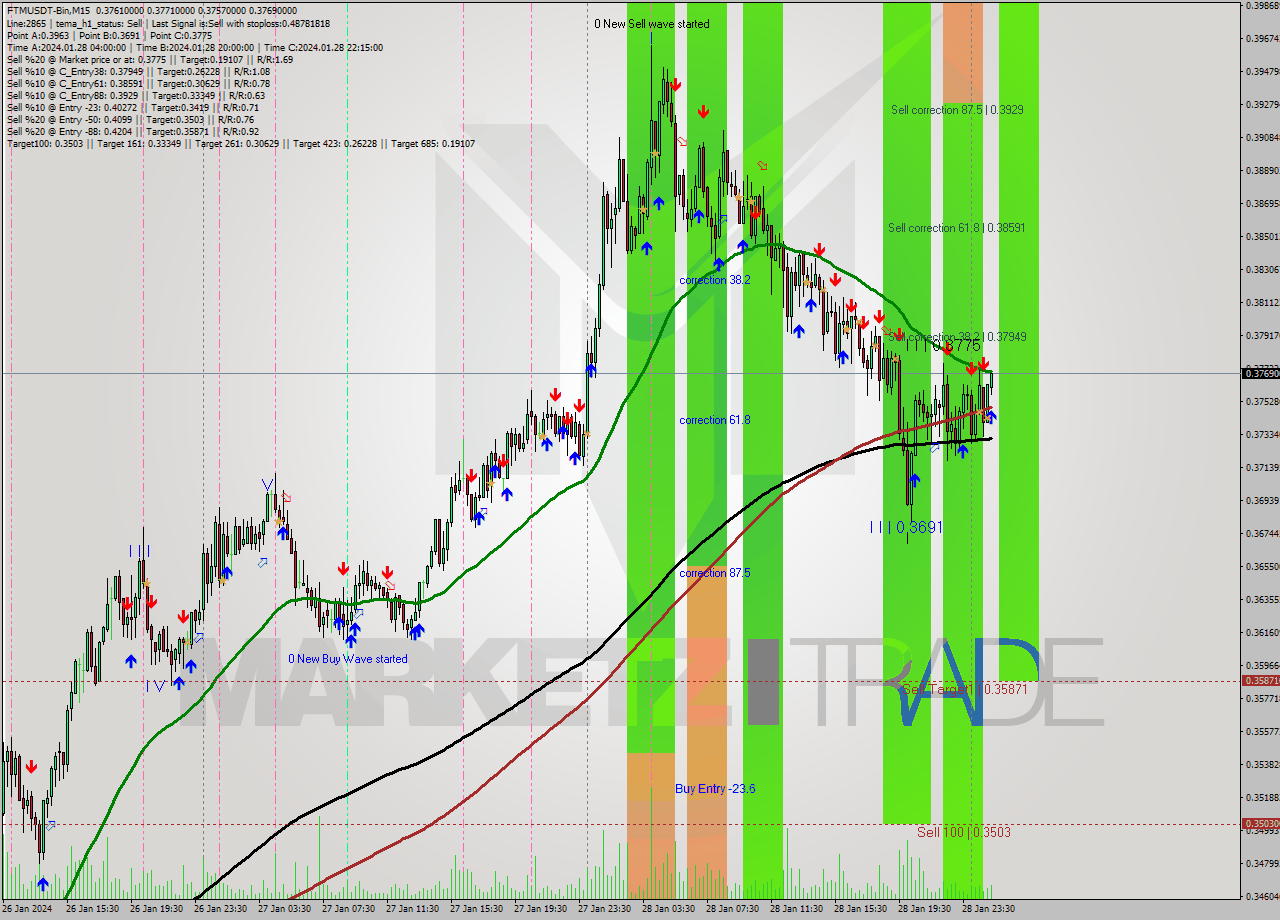This screenshot has height=920, width=1280.
Task: Click the current price tag 0.37690
Action: [x=1261, y=373]
